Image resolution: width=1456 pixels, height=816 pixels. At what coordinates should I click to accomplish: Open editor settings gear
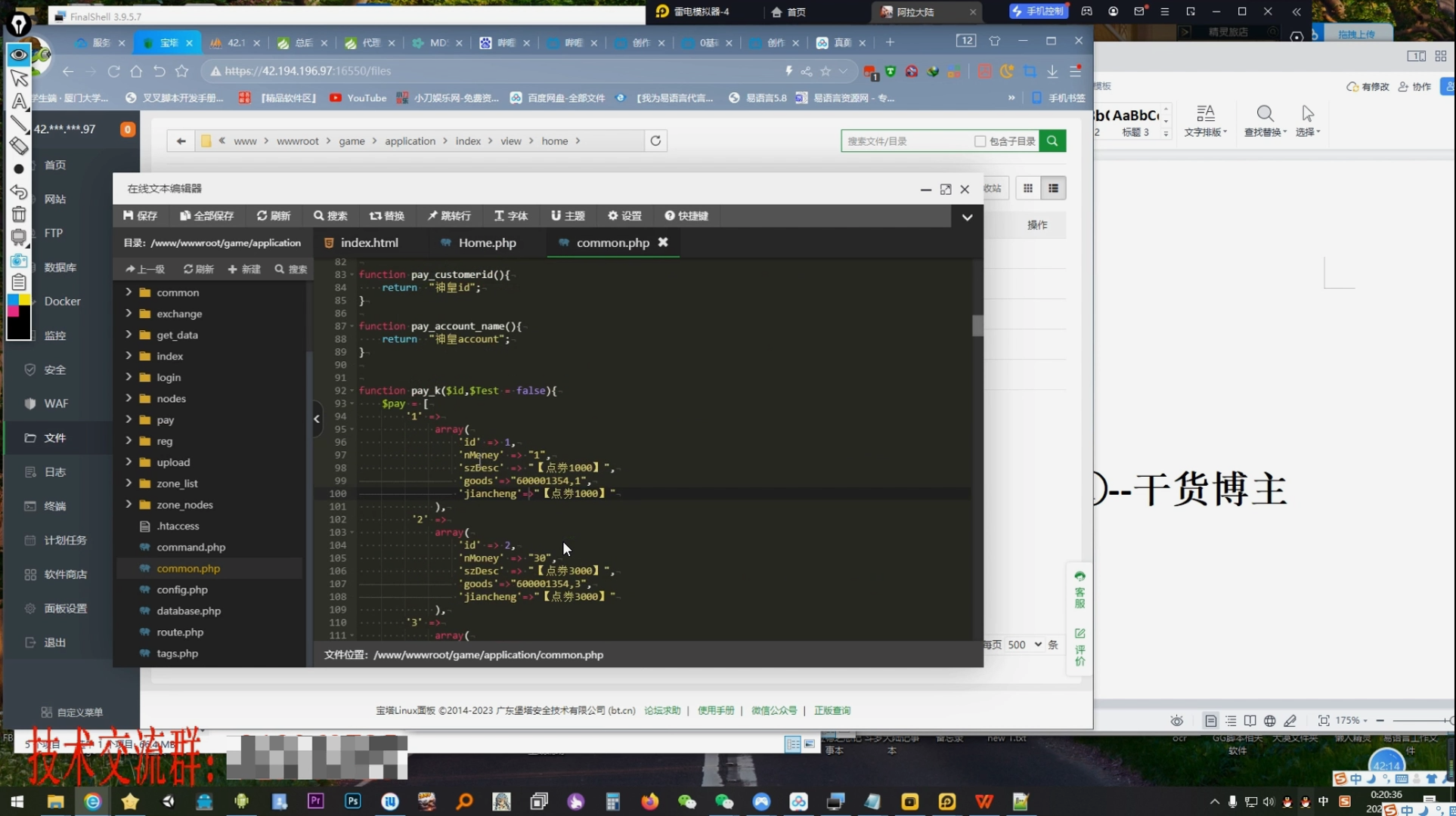tap(624, 216)
